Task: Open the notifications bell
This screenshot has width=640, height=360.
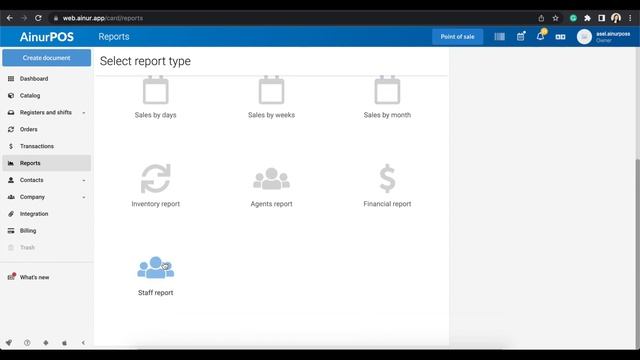Action: point(540,36)
